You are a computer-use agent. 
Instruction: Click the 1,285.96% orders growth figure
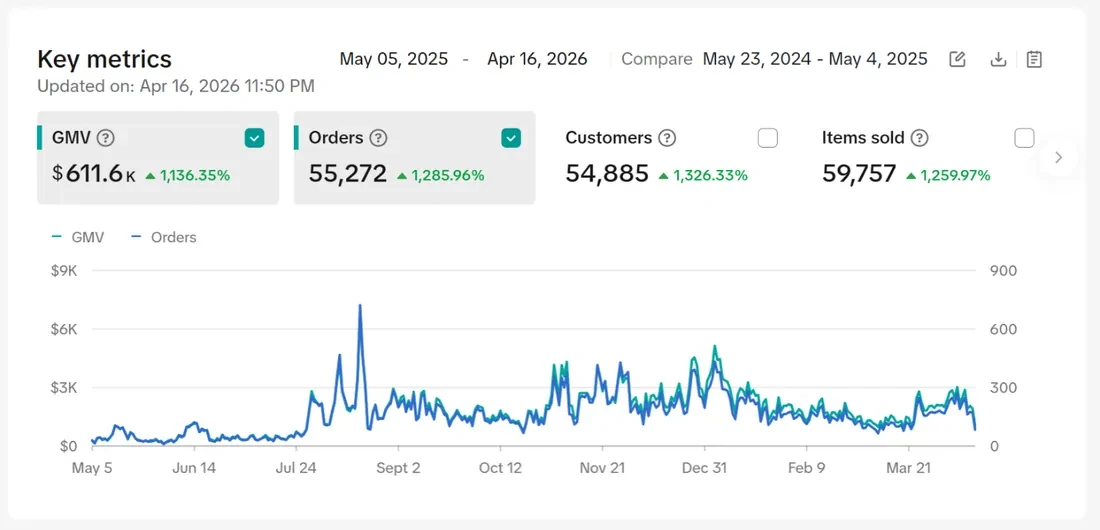pyautogui.click(x=448, y=175)
